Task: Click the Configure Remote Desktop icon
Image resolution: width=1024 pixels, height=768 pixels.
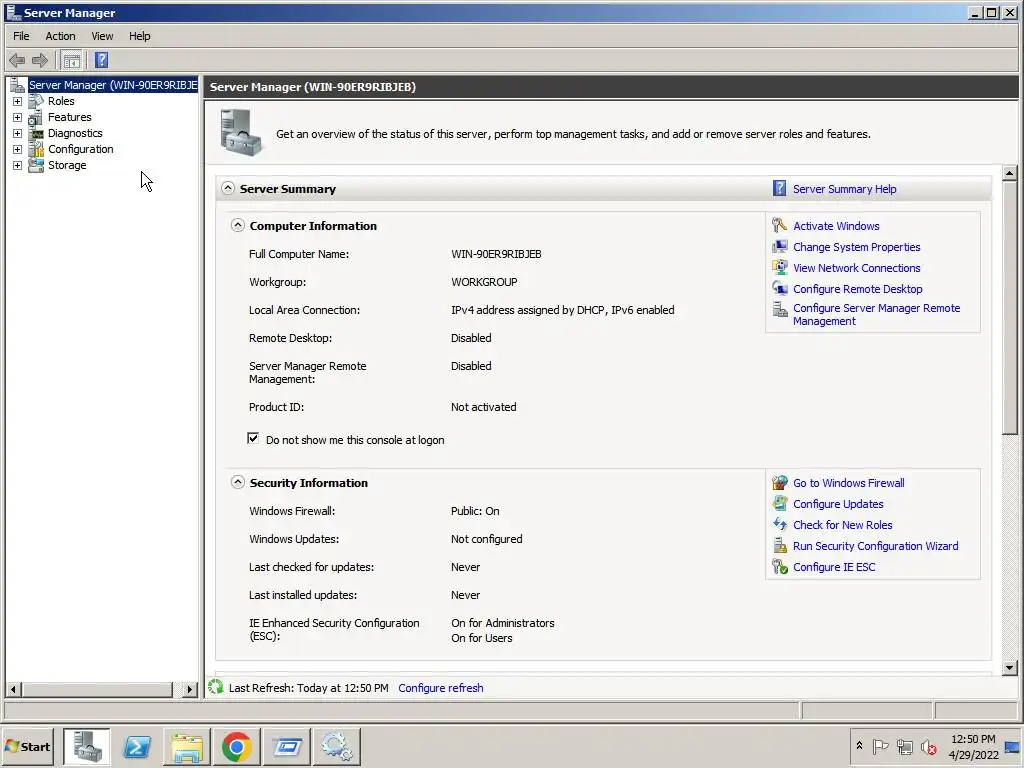Action: pyautogui.click(x=780, y=289)
